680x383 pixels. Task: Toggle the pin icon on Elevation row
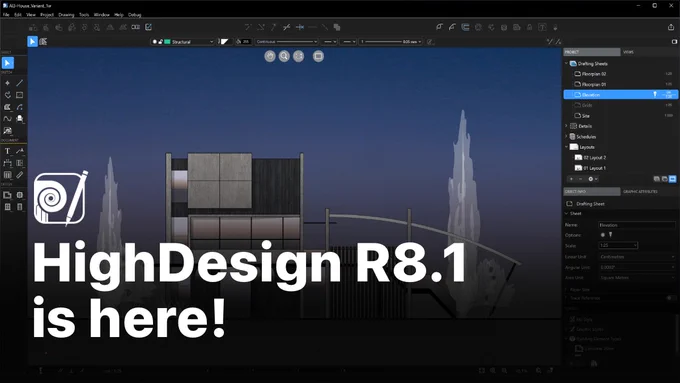655,94
